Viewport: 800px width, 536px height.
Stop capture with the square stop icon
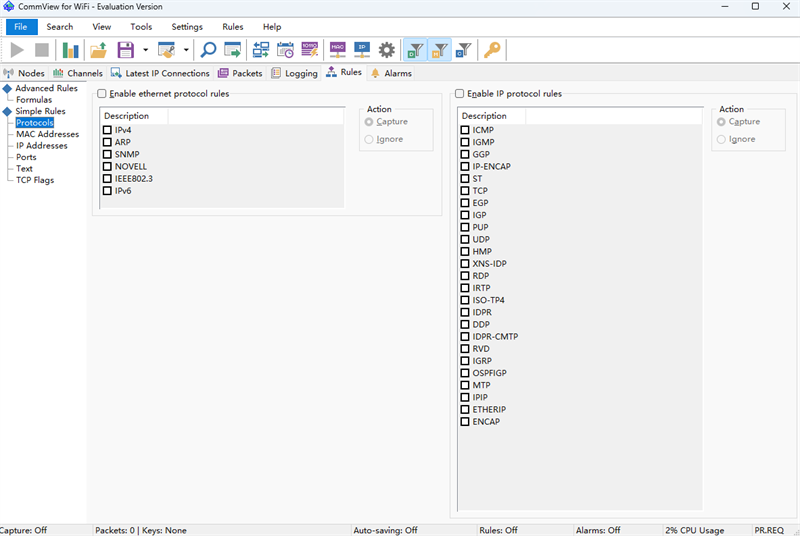(x=42, y=50)
